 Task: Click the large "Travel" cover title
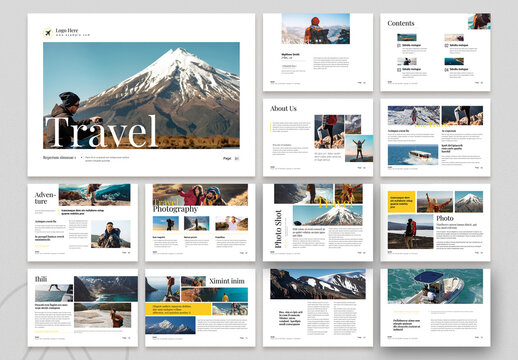(101, 132)
